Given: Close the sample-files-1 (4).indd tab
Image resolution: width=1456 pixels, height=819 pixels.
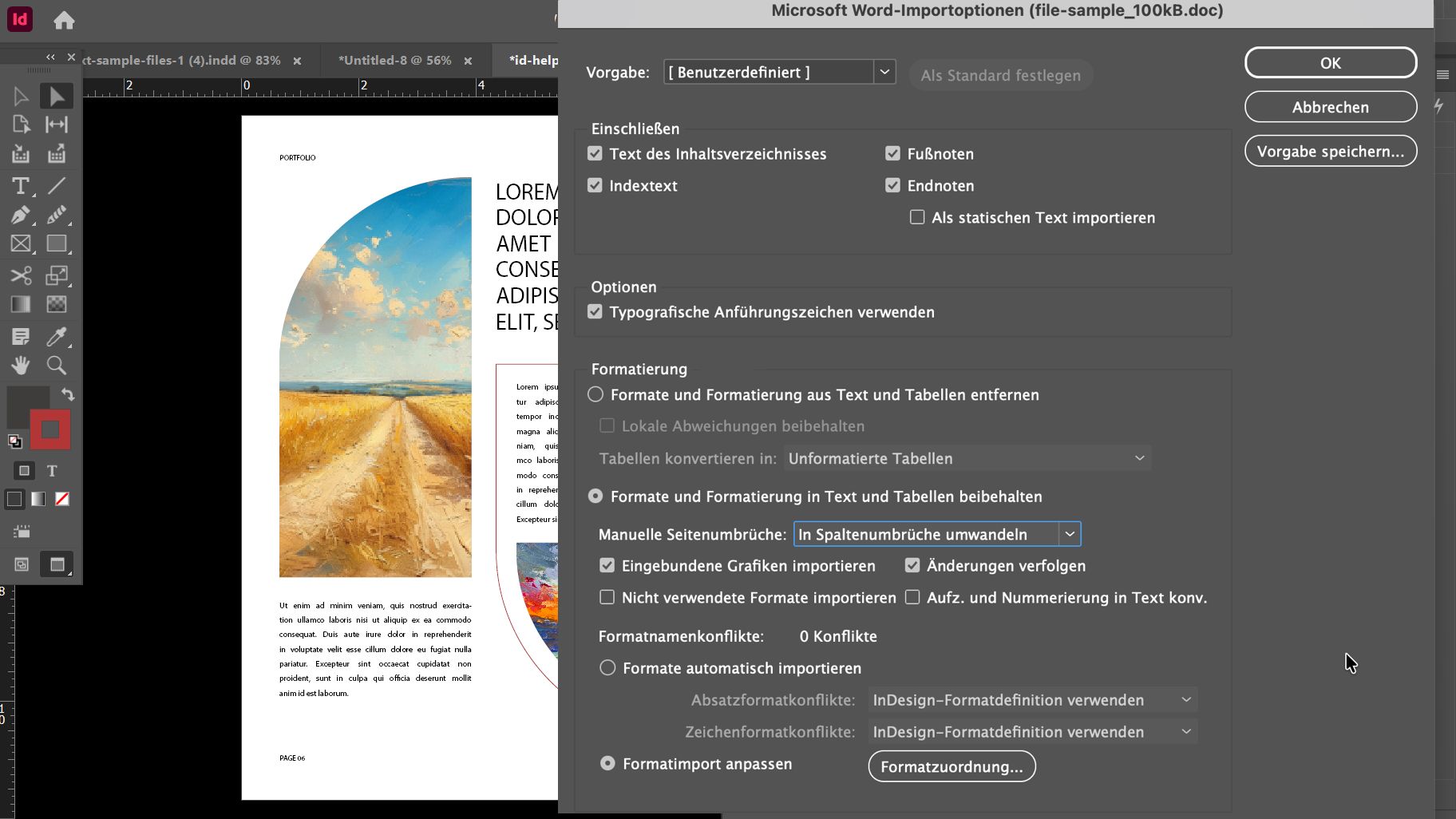Looking at the screenshot, I should click(x=297, y=61).
